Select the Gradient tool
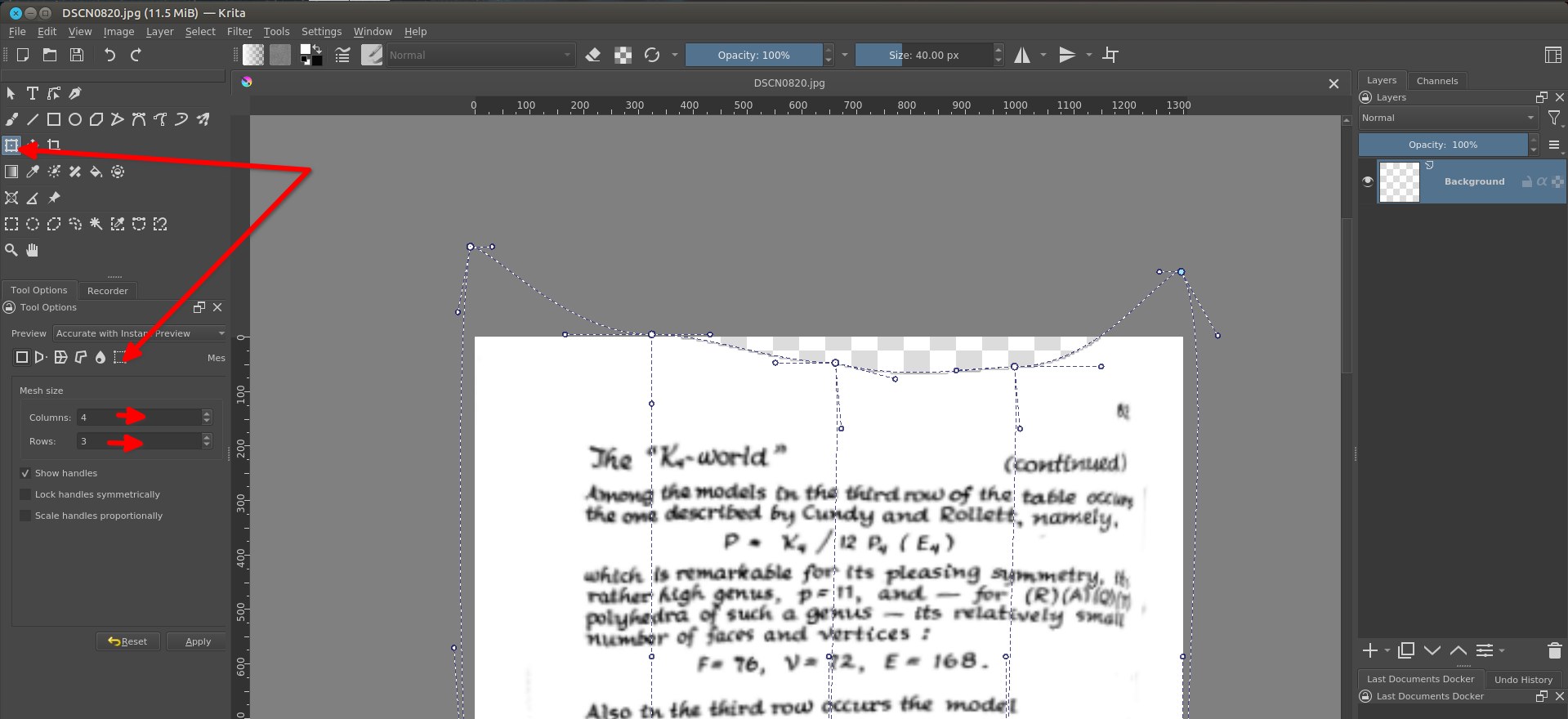Image resolution: width=1568 pixels, height=719 pixels. [11, 172]
